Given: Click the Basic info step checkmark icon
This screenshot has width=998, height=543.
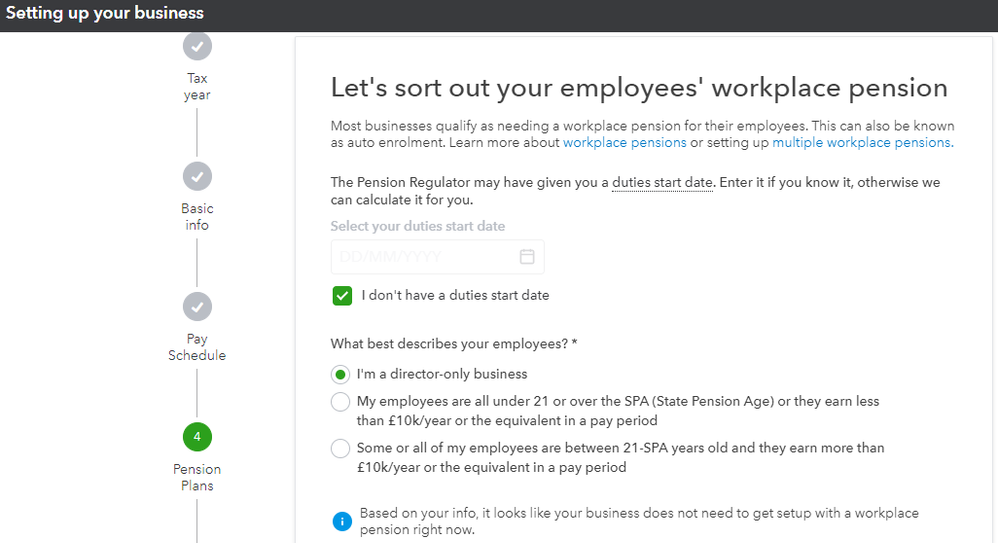Looking at the screenshot, I should 197,176.
